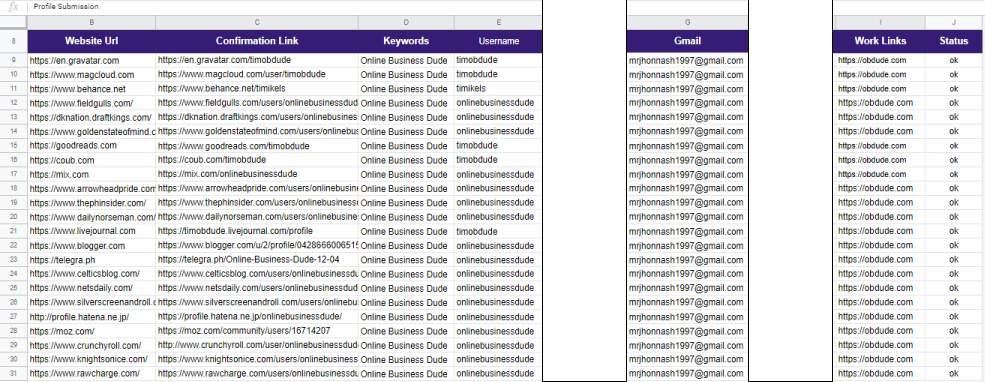Click the Website Url header cell

coord(92,41)
